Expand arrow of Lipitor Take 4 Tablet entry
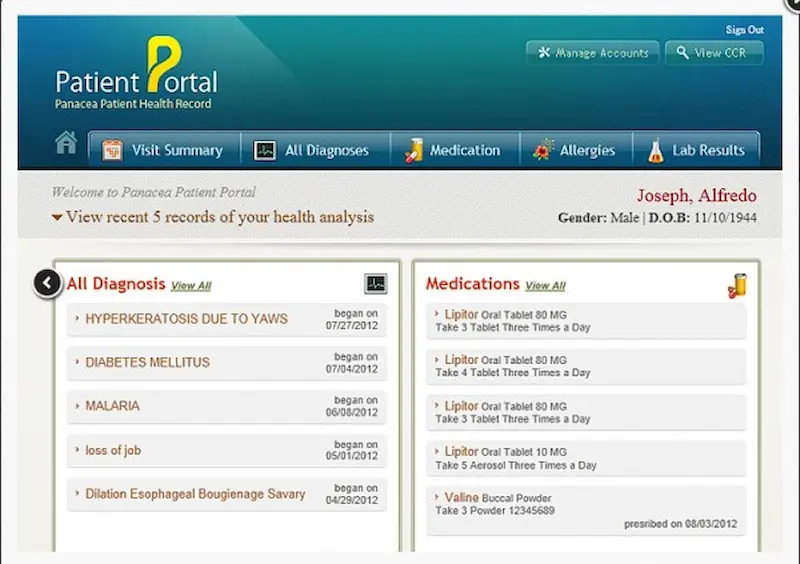800x564 pixels. 437,359
